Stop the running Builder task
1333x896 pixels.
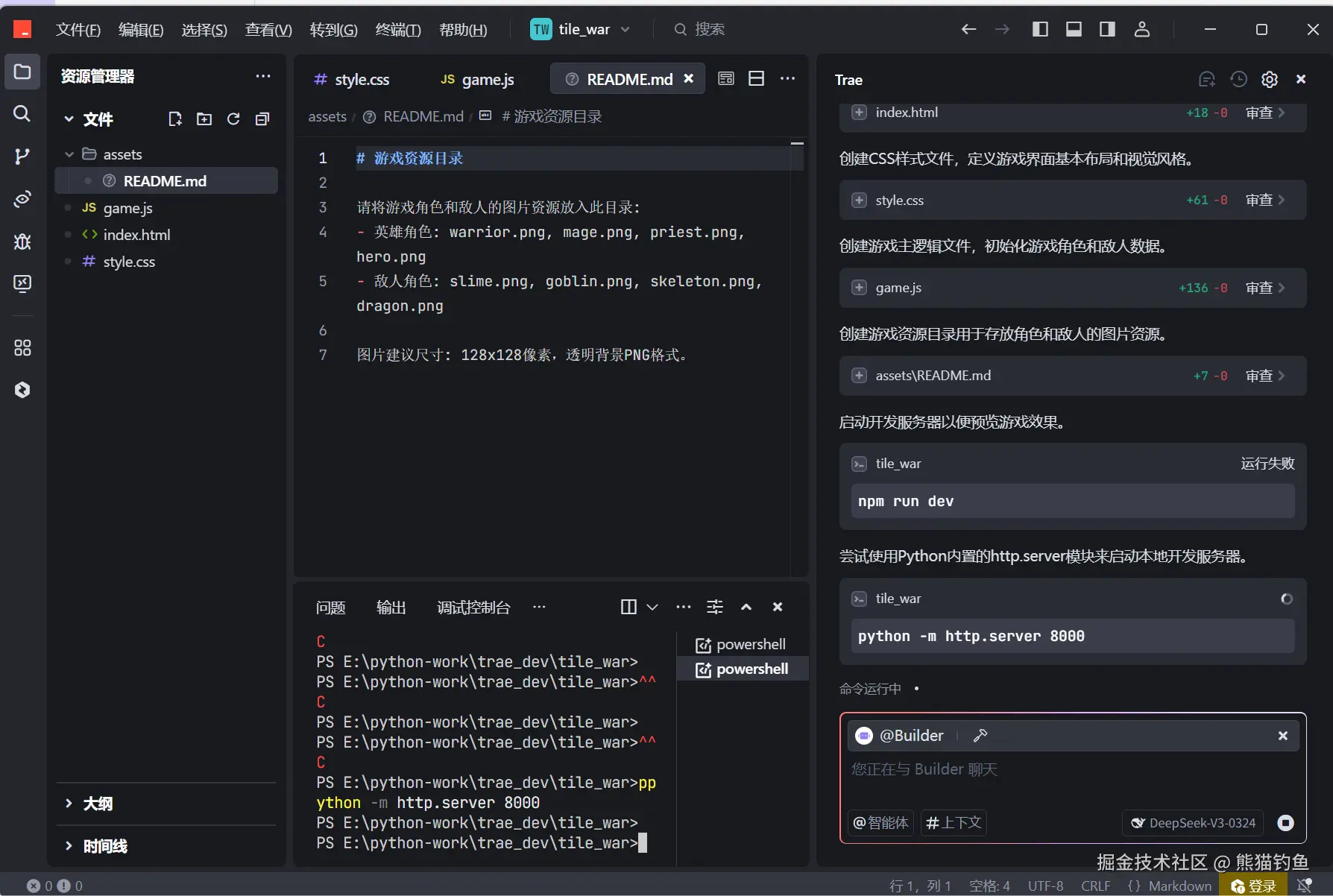[1285, 823]
